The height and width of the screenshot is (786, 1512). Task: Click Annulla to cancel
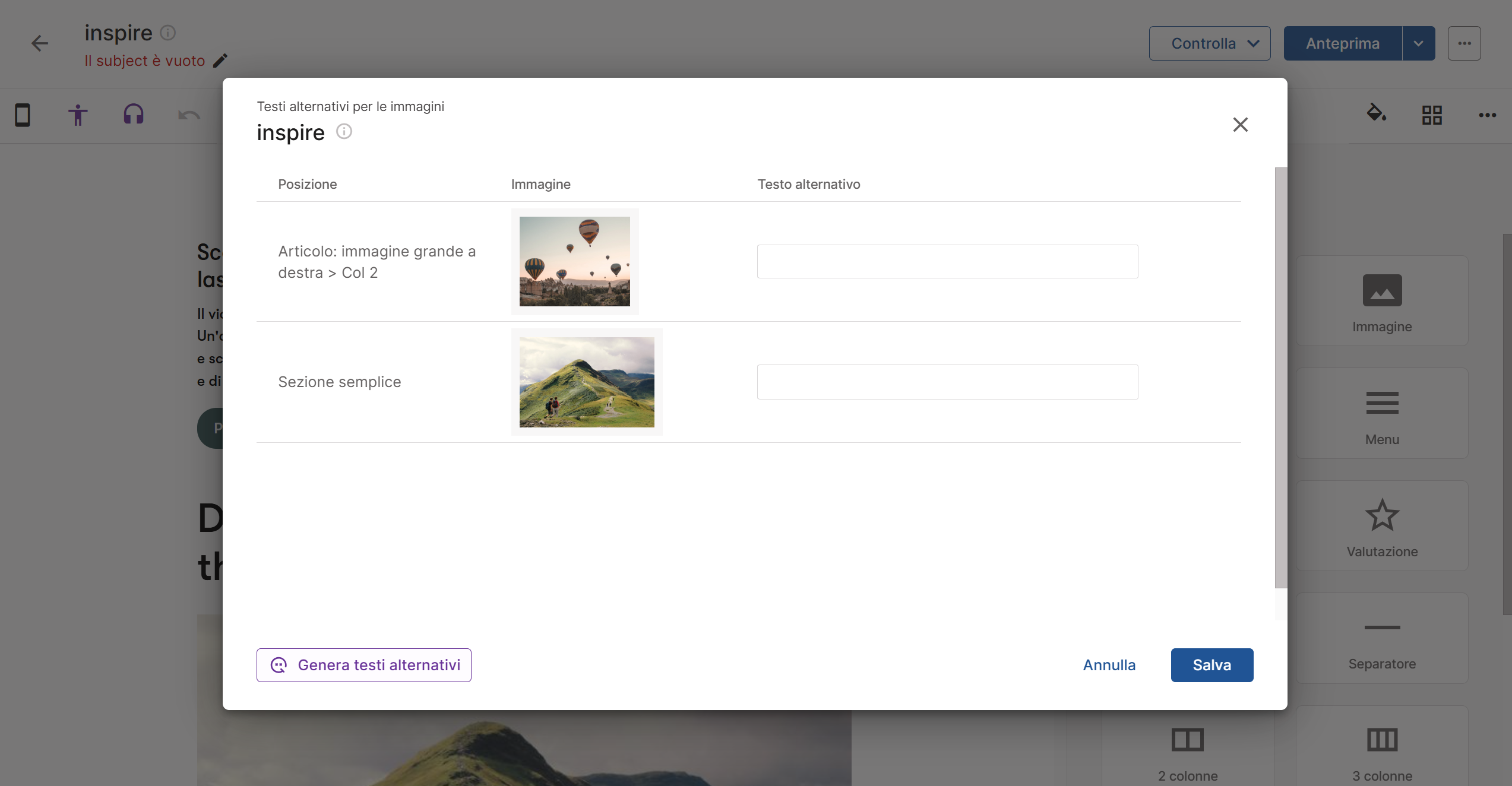(x=1109, y=665)
